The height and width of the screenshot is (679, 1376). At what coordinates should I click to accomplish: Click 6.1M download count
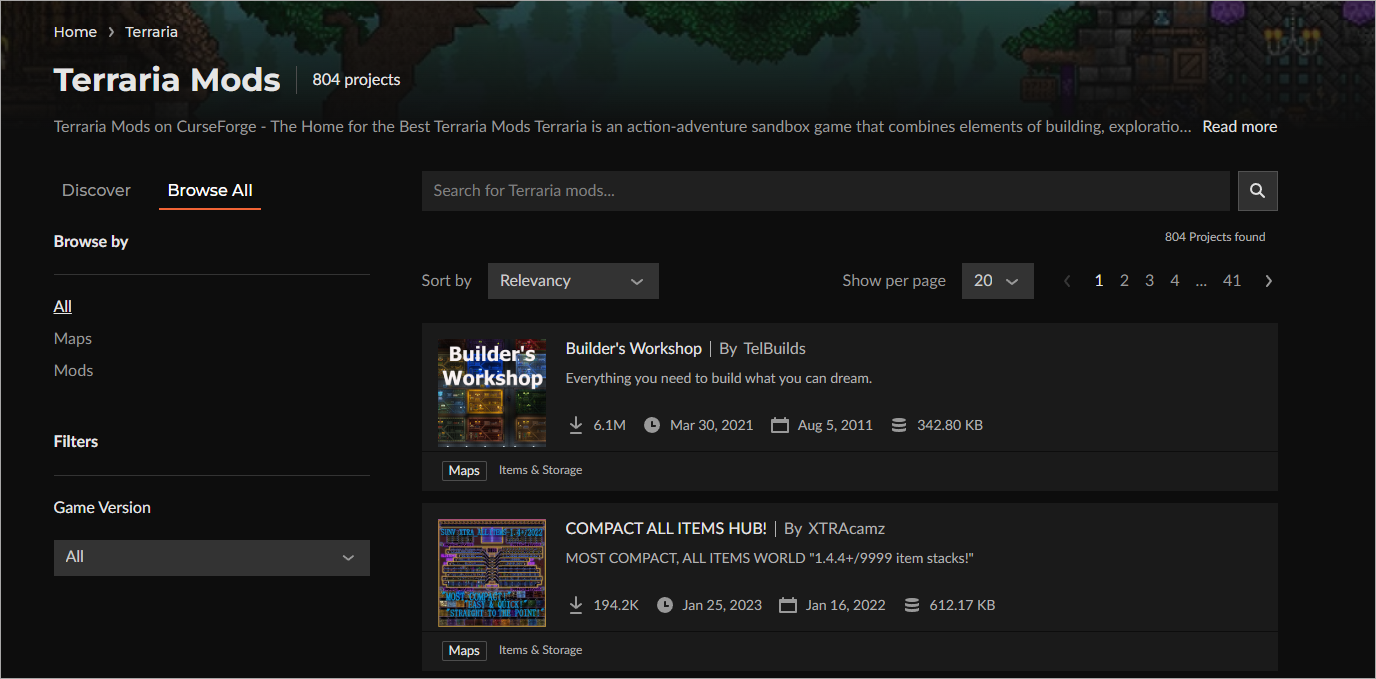click(609, 425)
